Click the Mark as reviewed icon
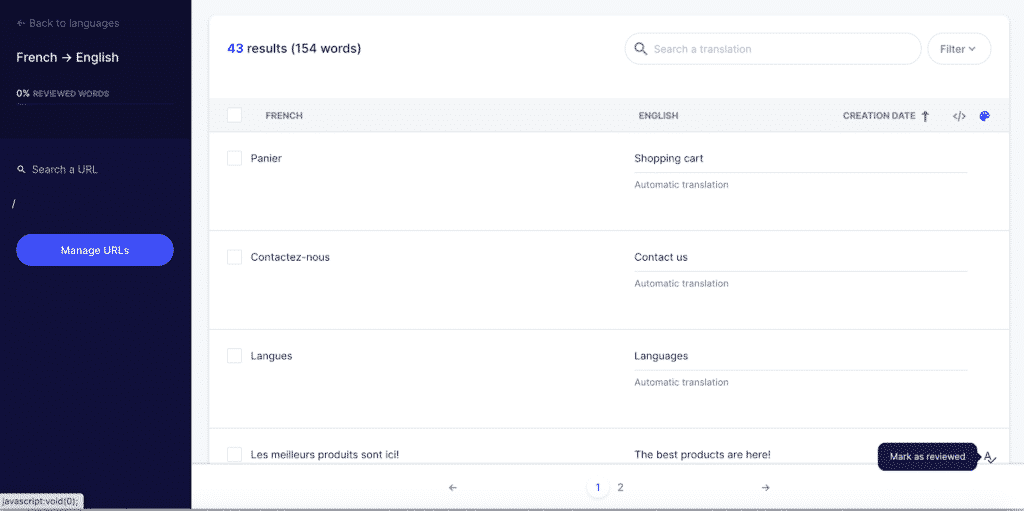Viewport: 1024px width, 511px height. (x=989, y=457)
